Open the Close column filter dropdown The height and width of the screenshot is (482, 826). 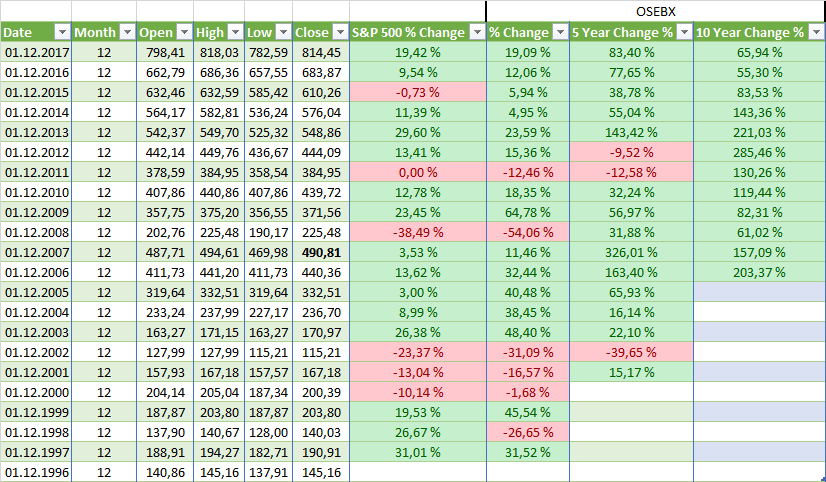click(x=341, y=32)
